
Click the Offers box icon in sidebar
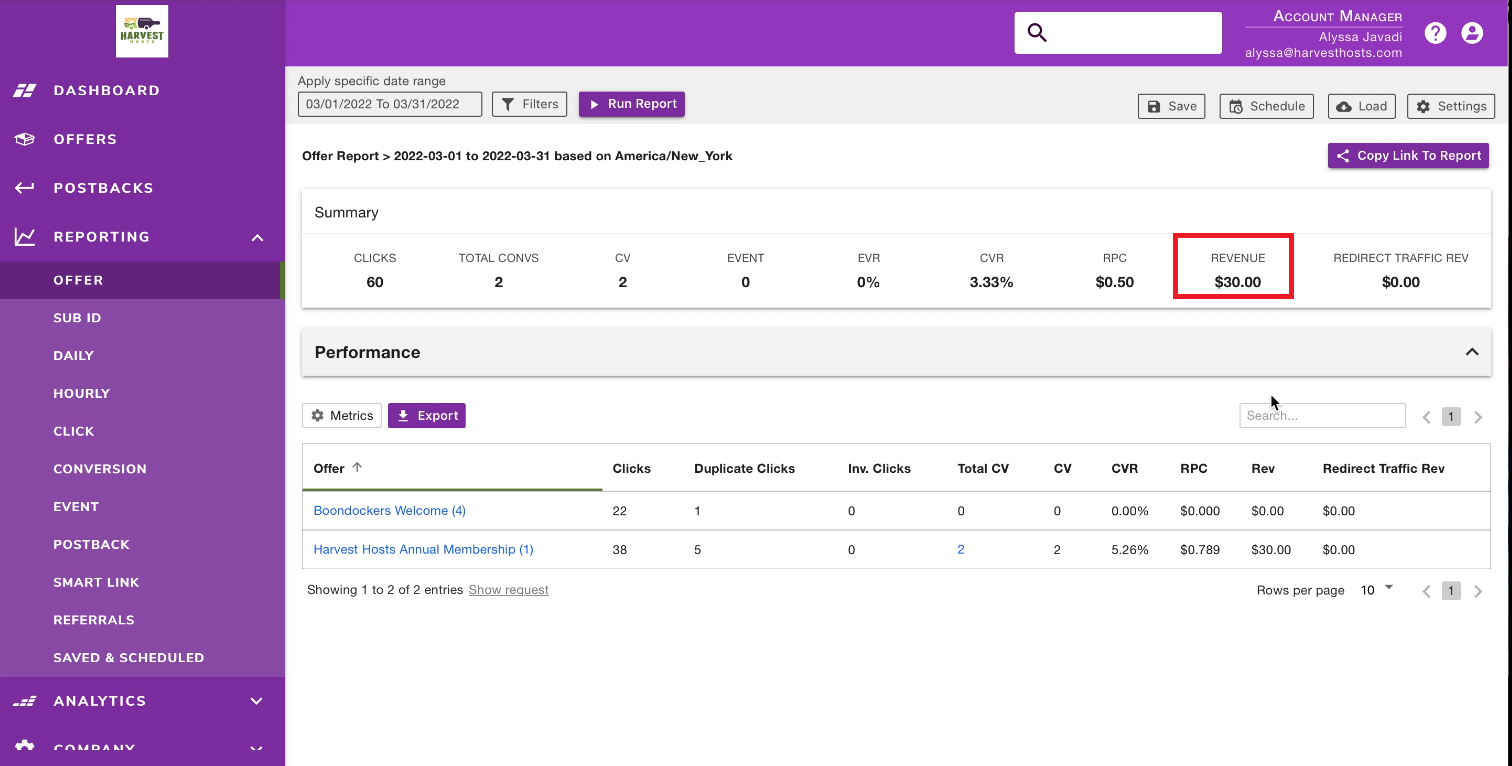tap(25, 139)
